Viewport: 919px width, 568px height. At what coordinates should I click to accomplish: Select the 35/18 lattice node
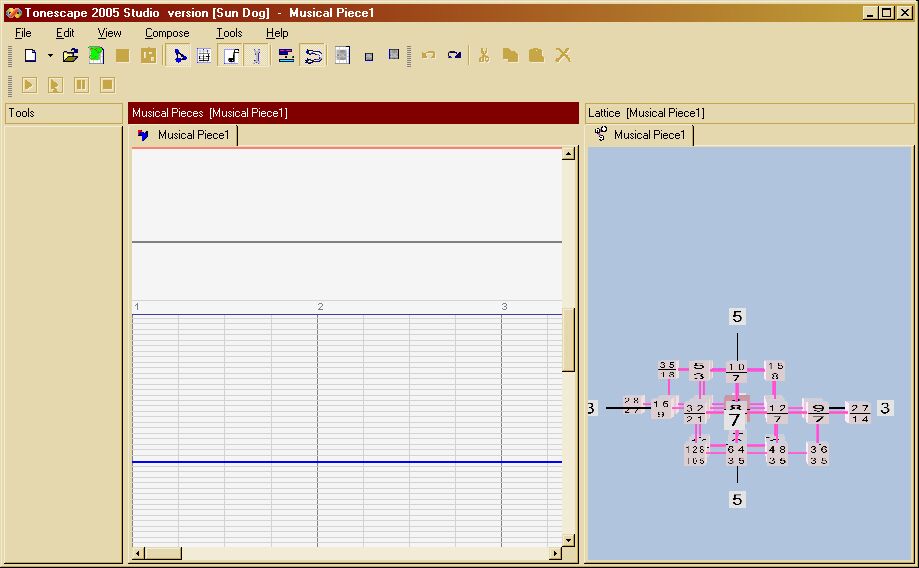pyautogui.click(x=667, y=369)
